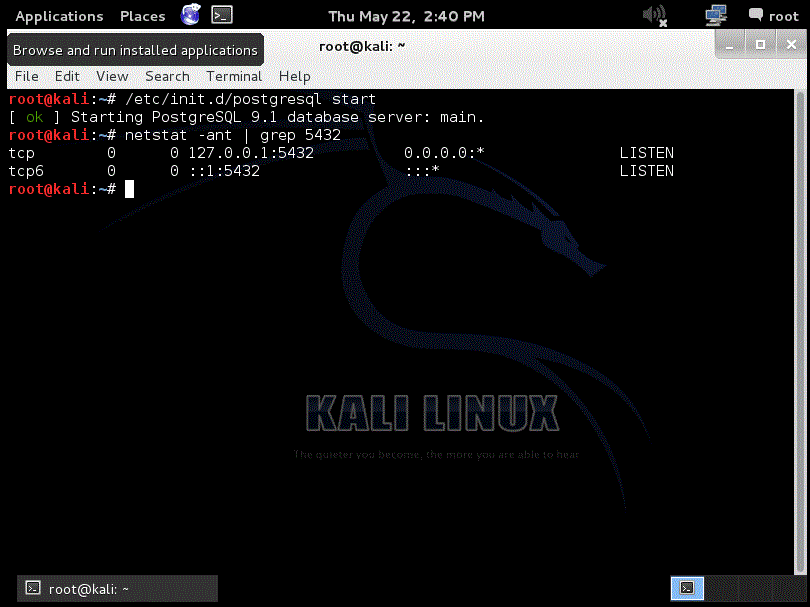This screenshot has height=607, width=810.
Task: Launch the Iceweasel browser globe icon
Action: click(x=191, y=15)
